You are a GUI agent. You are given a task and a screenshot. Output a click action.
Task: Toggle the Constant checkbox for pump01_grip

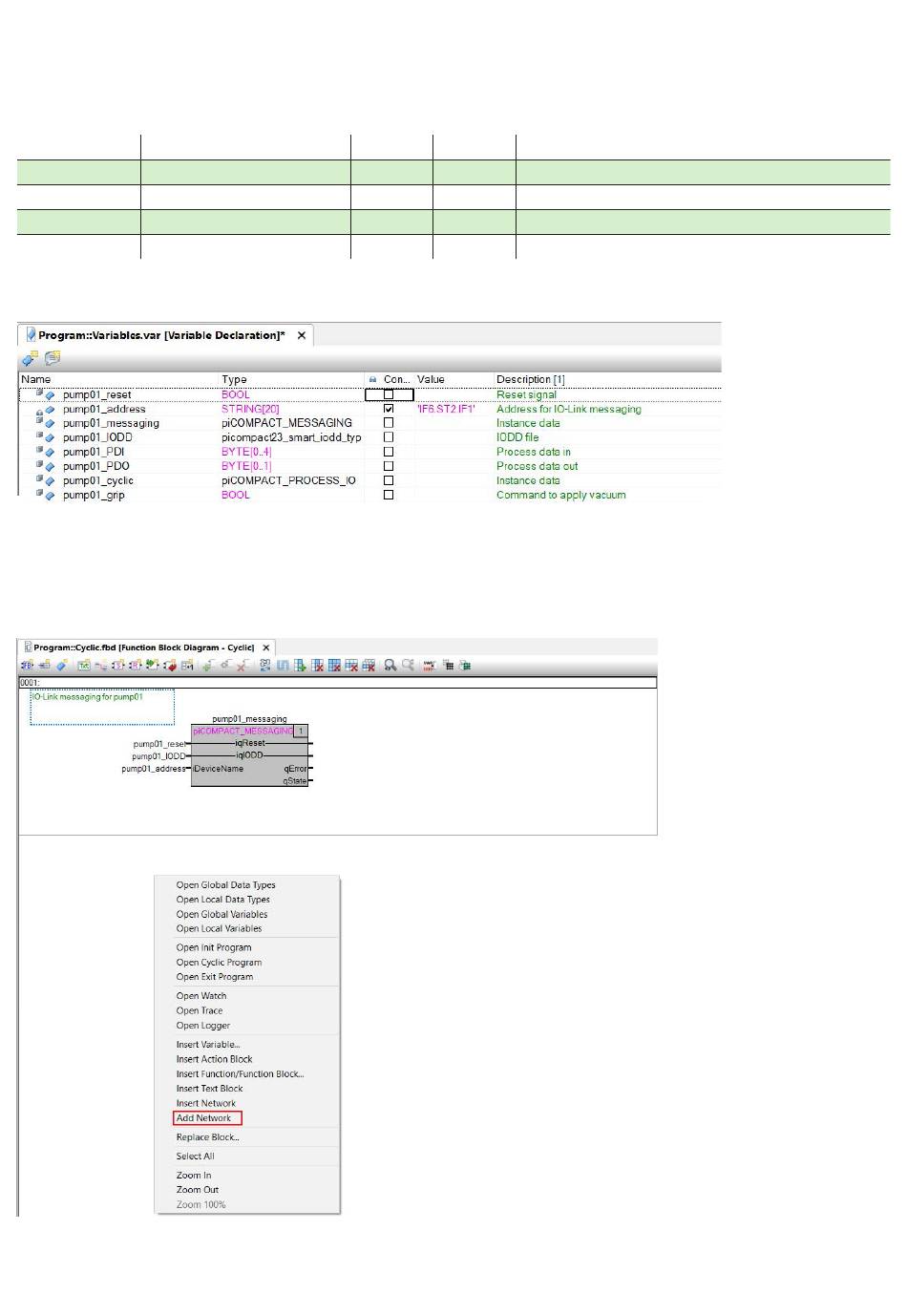[x=389, y=495]
